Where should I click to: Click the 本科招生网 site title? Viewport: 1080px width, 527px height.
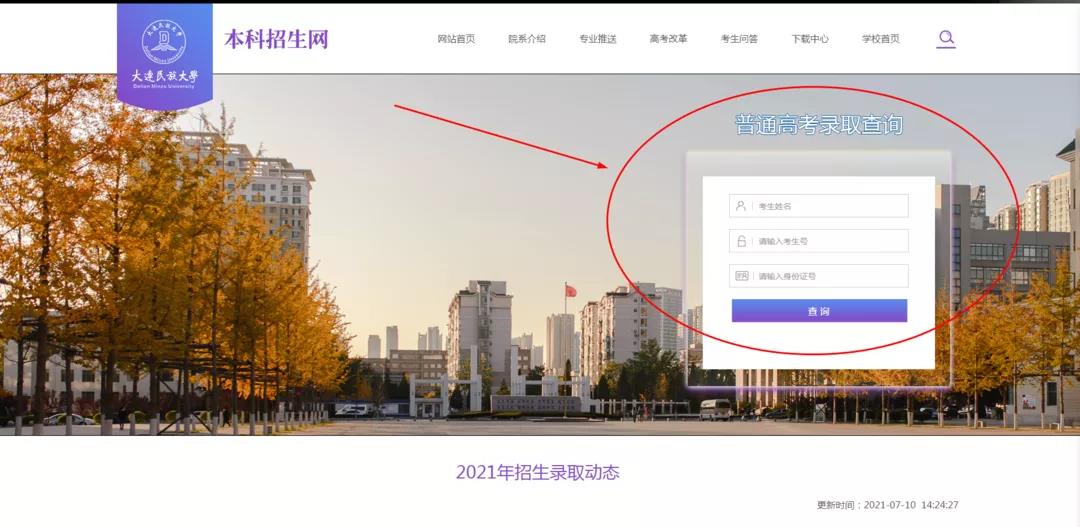(x=276, y=39)
